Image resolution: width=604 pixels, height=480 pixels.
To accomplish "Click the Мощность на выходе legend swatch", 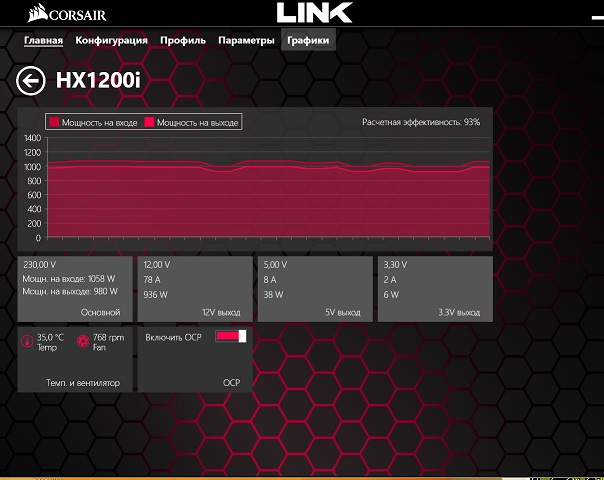I will point(151,122).
